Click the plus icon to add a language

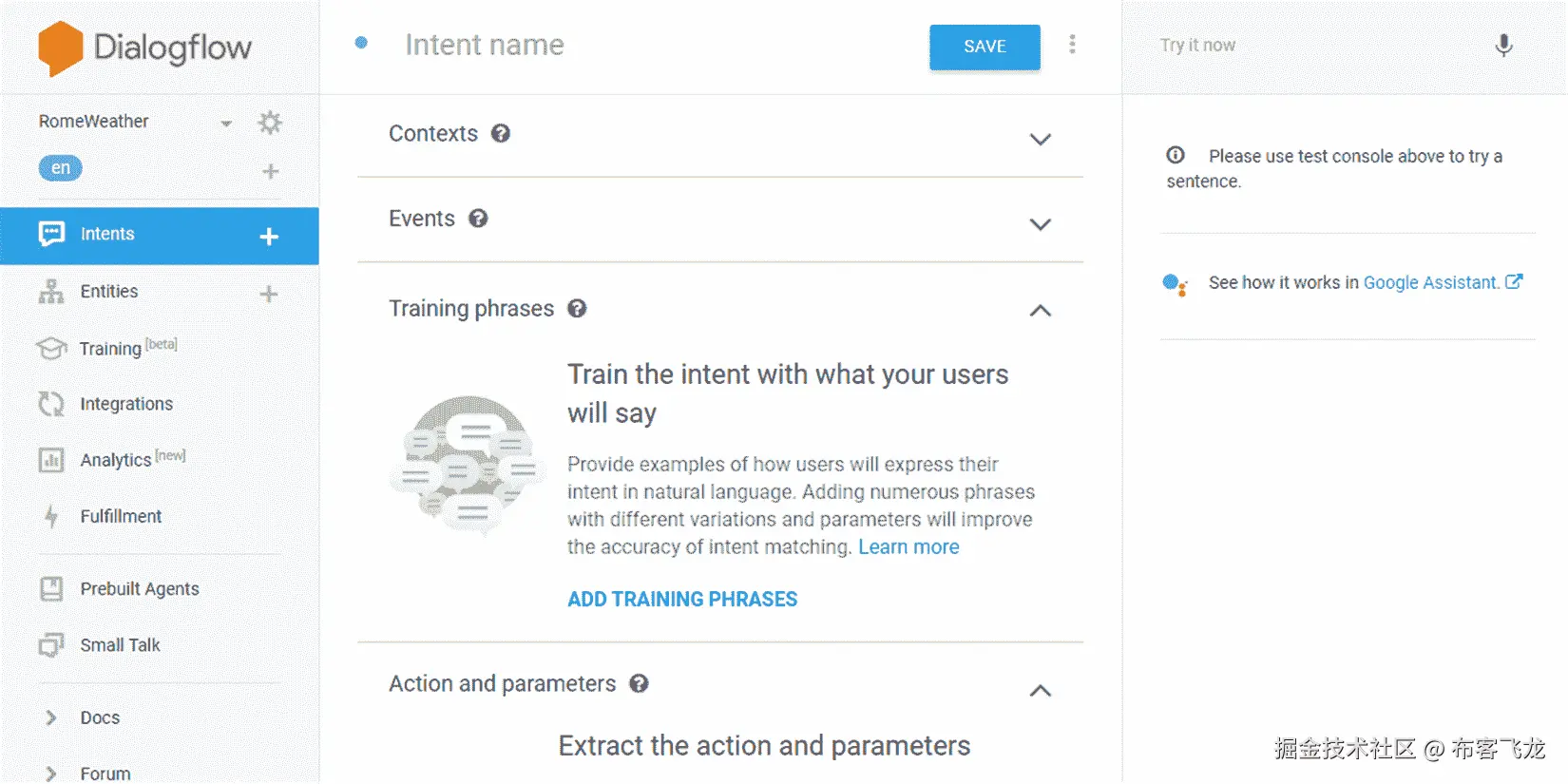click(x=271, y=171)
